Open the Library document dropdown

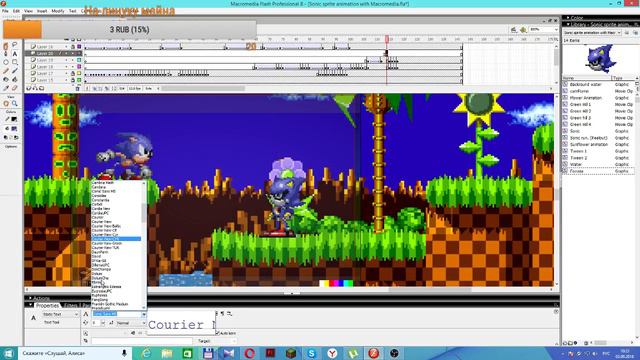[x=592, y=33]
